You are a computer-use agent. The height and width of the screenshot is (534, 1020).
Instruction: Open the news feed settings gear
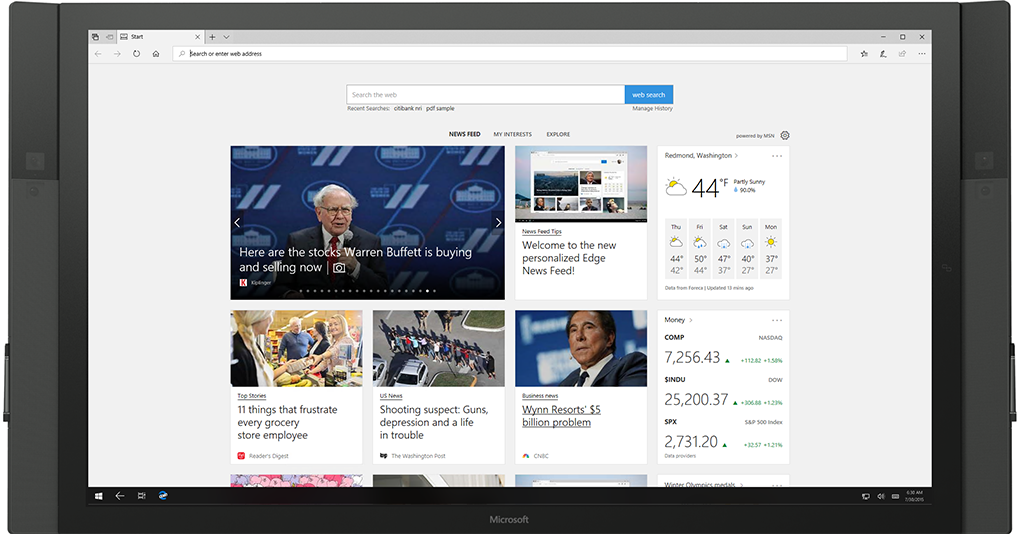click(x=785, y=135)
